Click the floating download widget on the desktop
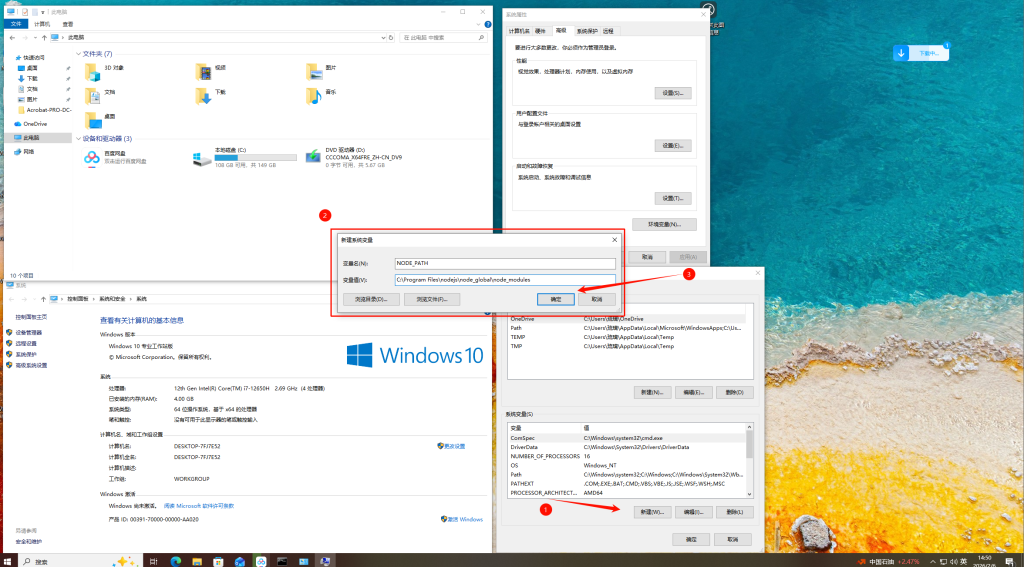 (921, 53)
